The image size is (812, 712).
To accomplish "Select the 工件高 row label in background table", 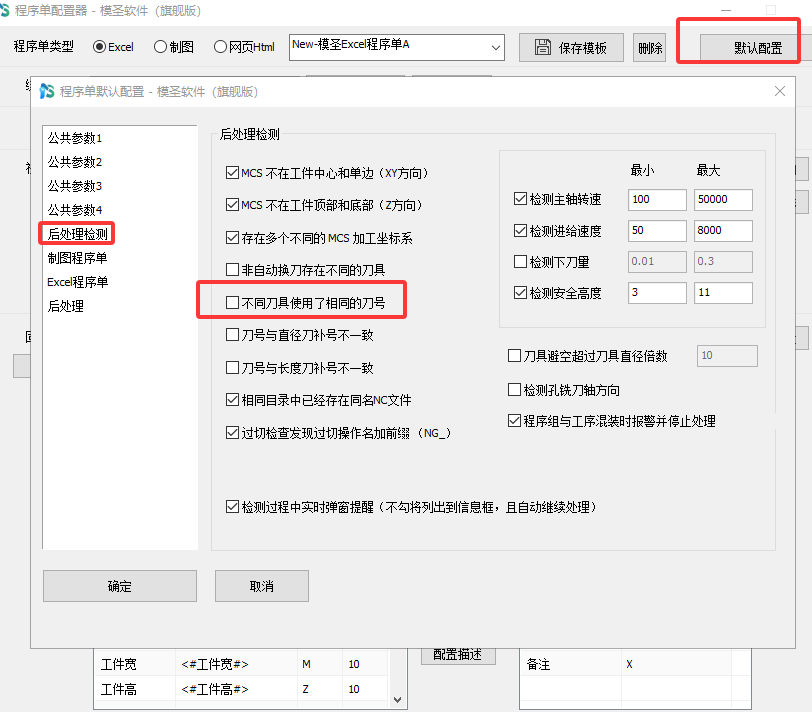I will 119,689.
